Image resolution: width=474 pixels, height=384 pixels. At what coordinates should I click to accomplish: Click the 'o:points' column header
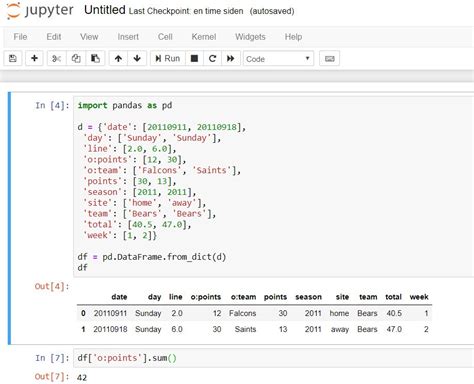click(x=206, y=297)
